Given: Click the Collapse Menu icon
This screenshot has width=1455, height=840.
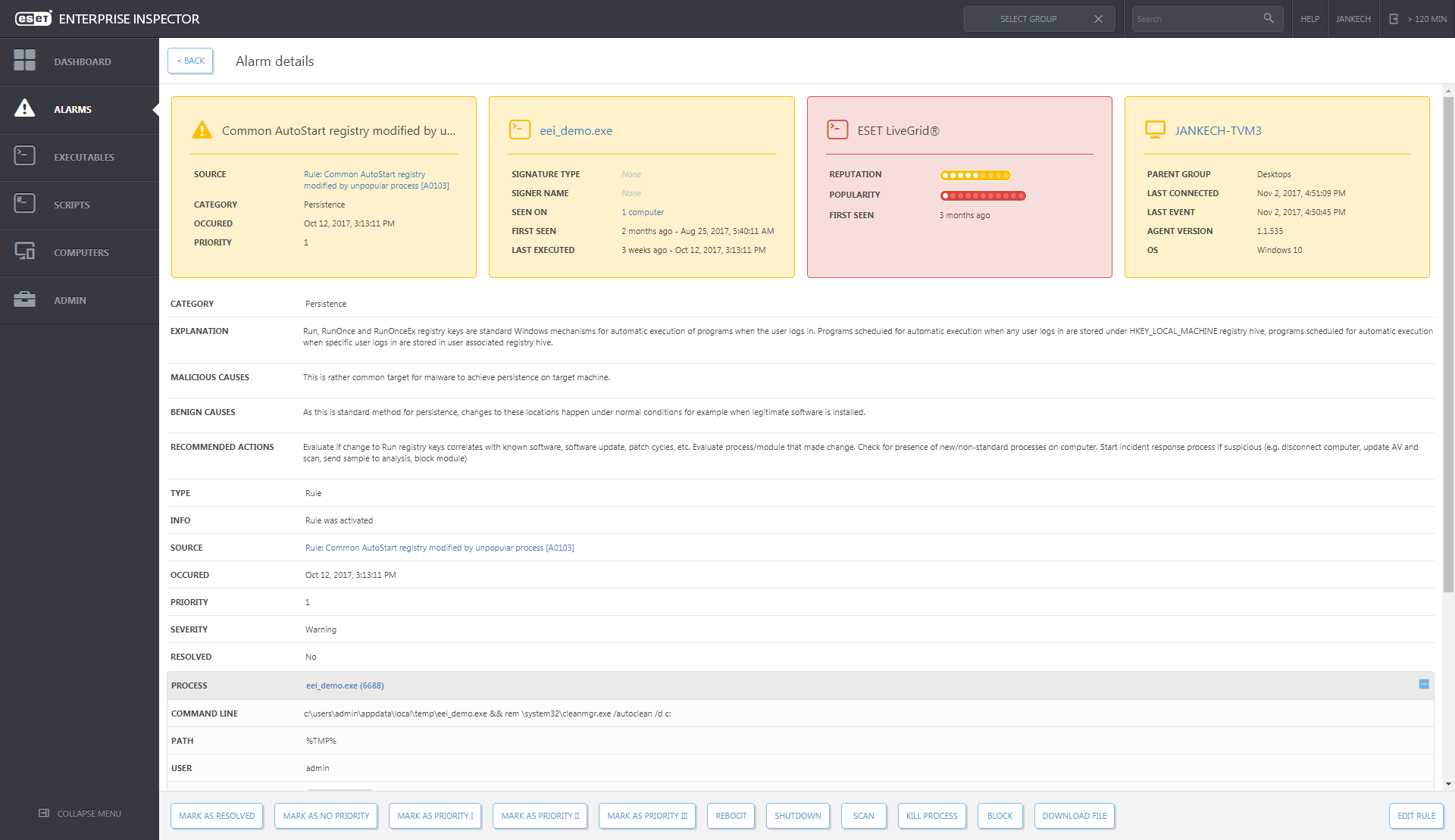Looking at the screenshot, I should point(44,813).
